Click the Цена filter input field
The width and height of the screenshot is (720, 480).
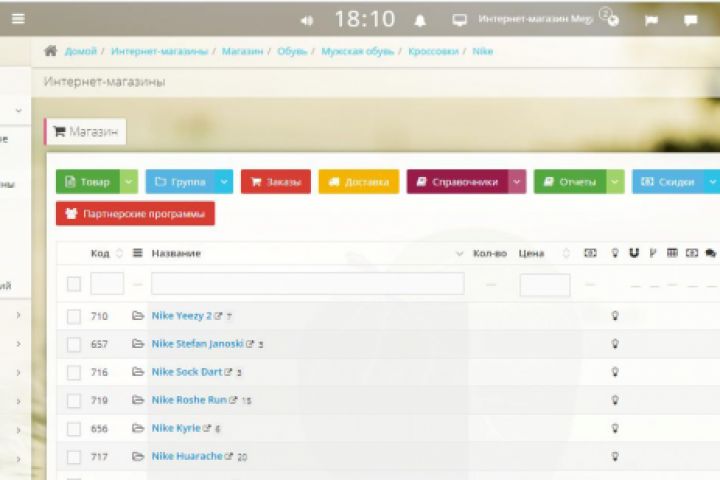[545, 285]
